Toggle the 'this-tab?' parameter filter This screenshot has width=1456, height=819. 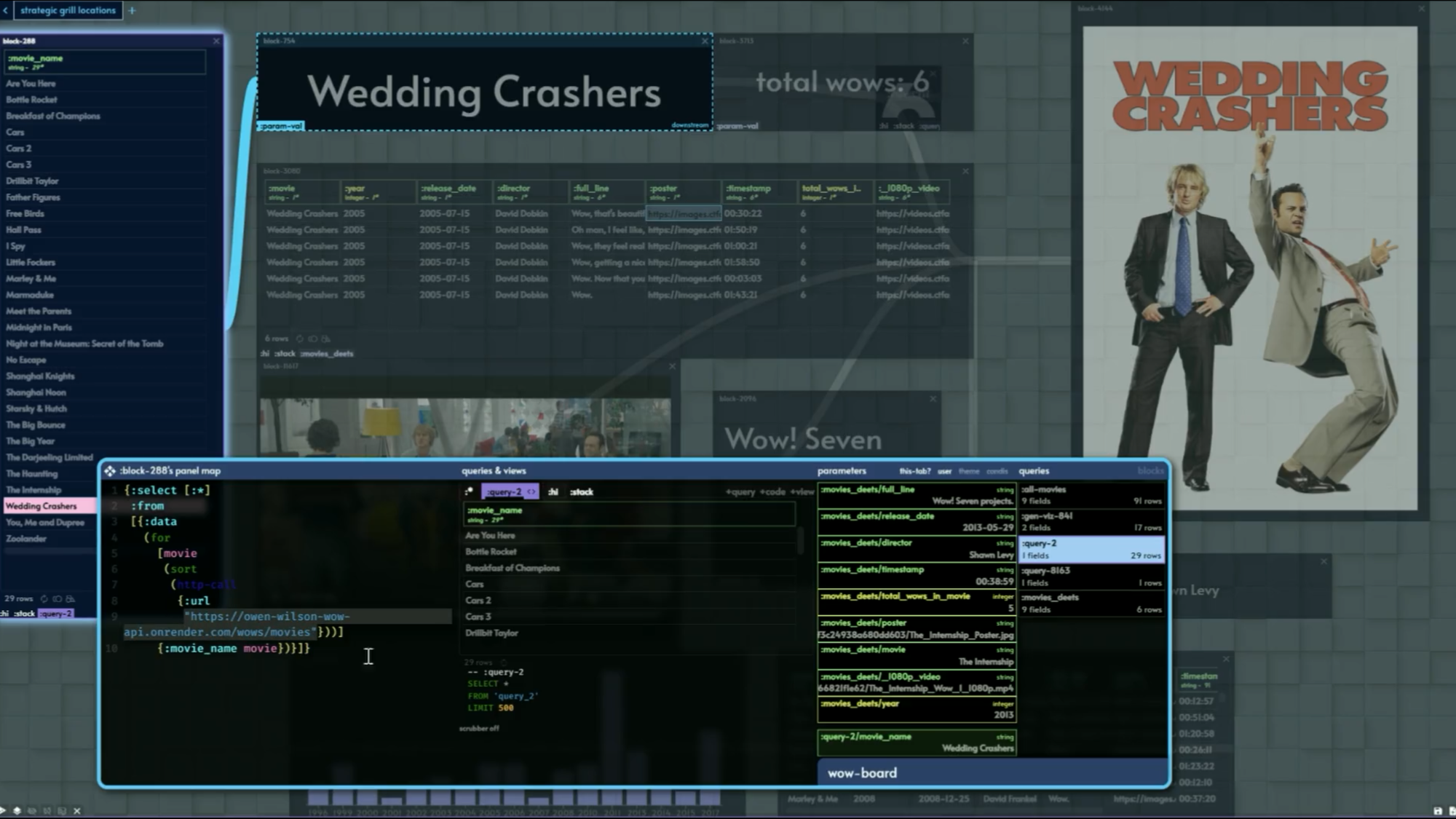pos(914,471)
